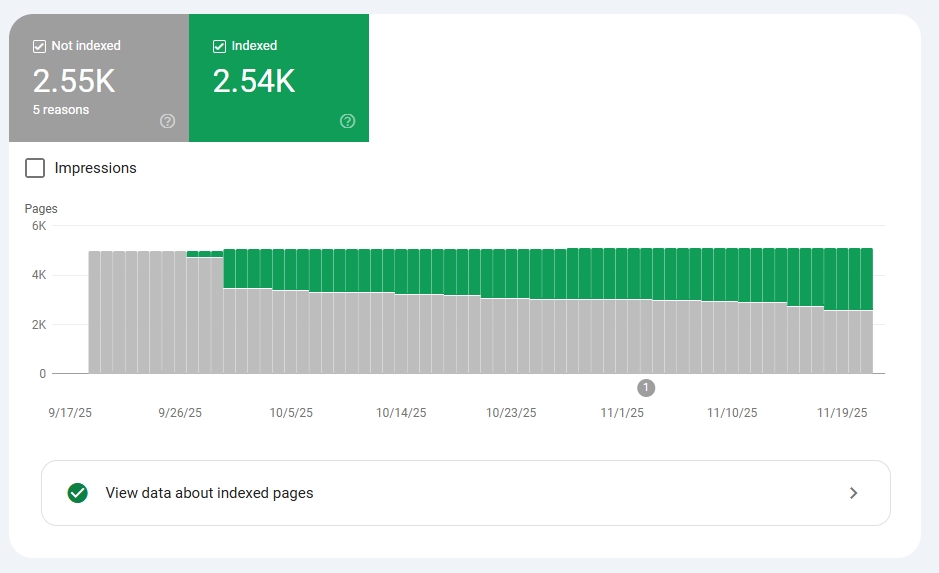Click the 10/14/25 date axis label
The width and height of the screenshot is (939, 573).
point(401,413)
